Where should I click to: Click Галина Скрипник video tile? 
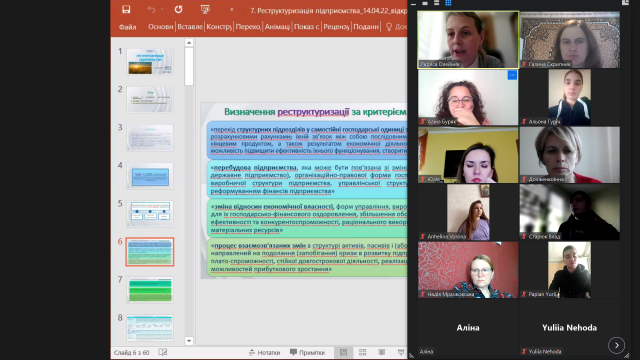[x=570, y=40]
